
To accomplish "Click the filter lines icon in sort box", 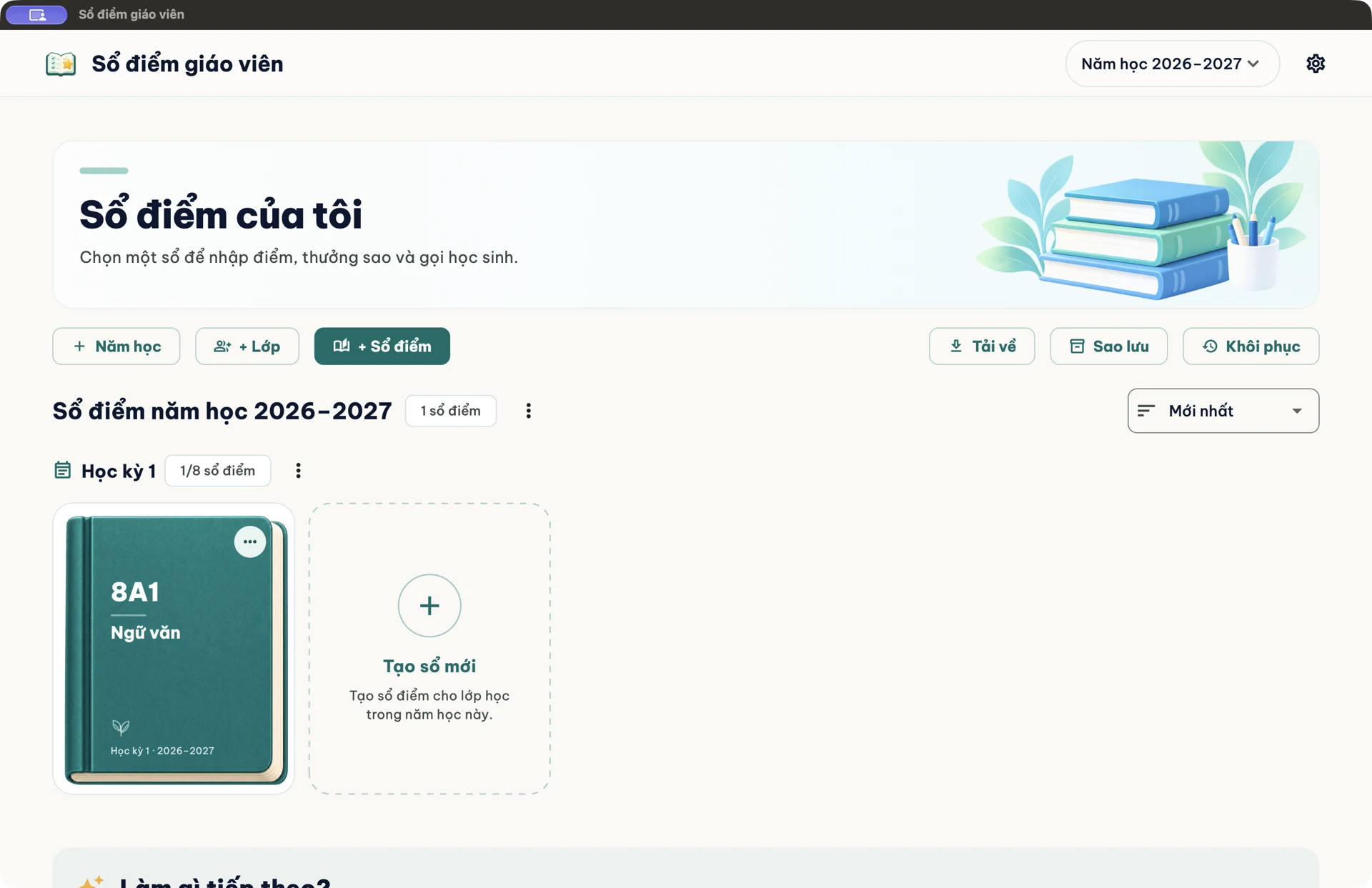I will 1146,411.
